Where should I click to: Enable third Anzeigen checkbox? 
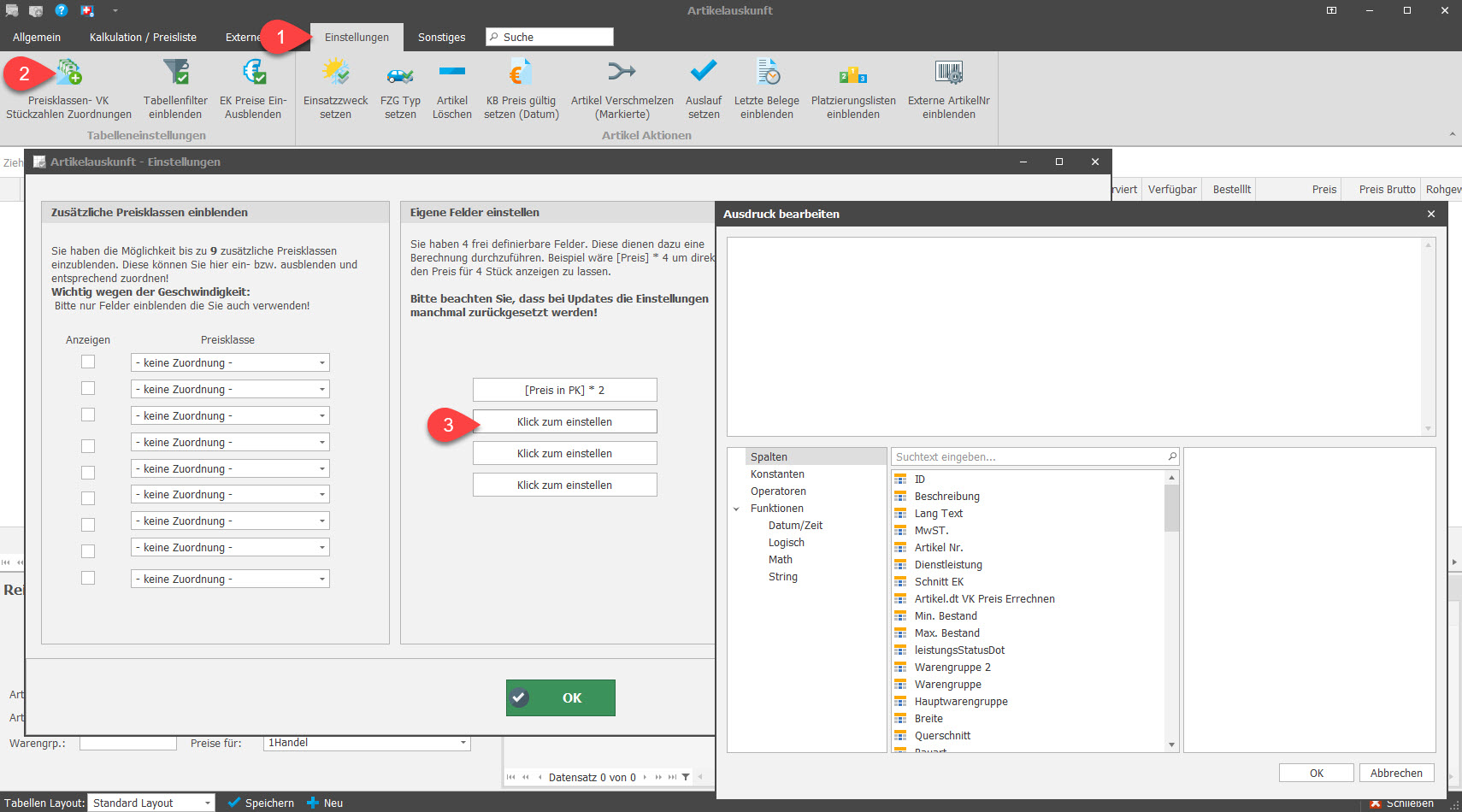coord(88,415)
